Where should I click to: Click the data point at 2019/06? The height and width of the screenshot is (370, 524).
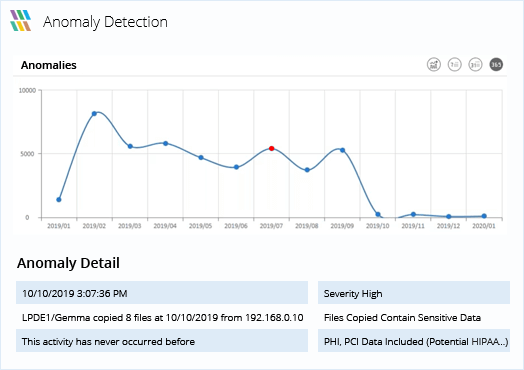click(236, 167)
